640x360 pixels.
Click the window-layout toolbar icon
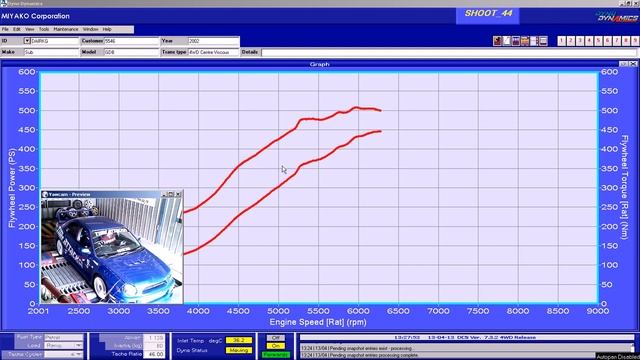click(543, 41)
